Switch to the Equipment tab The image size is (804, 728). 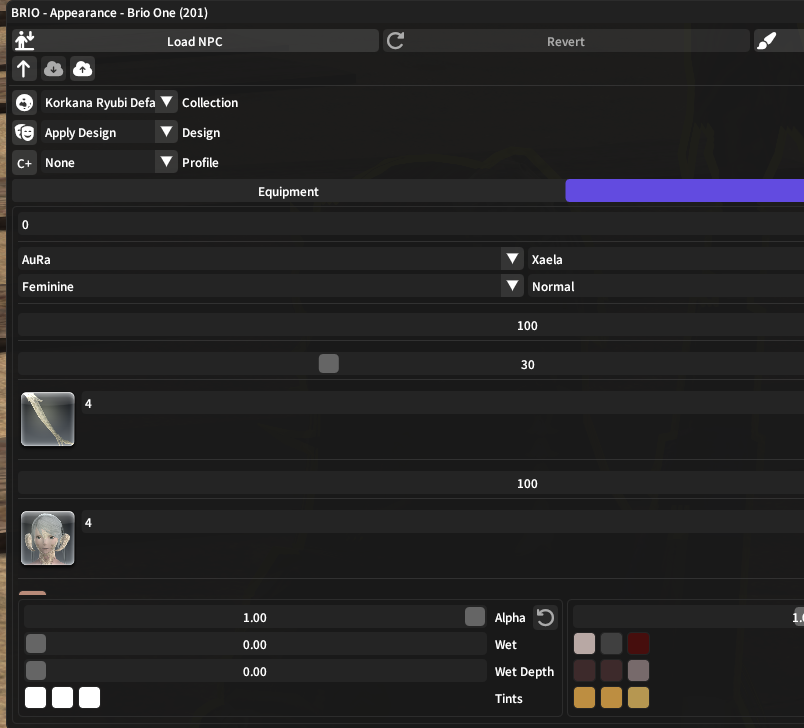[x=288, y=191]
